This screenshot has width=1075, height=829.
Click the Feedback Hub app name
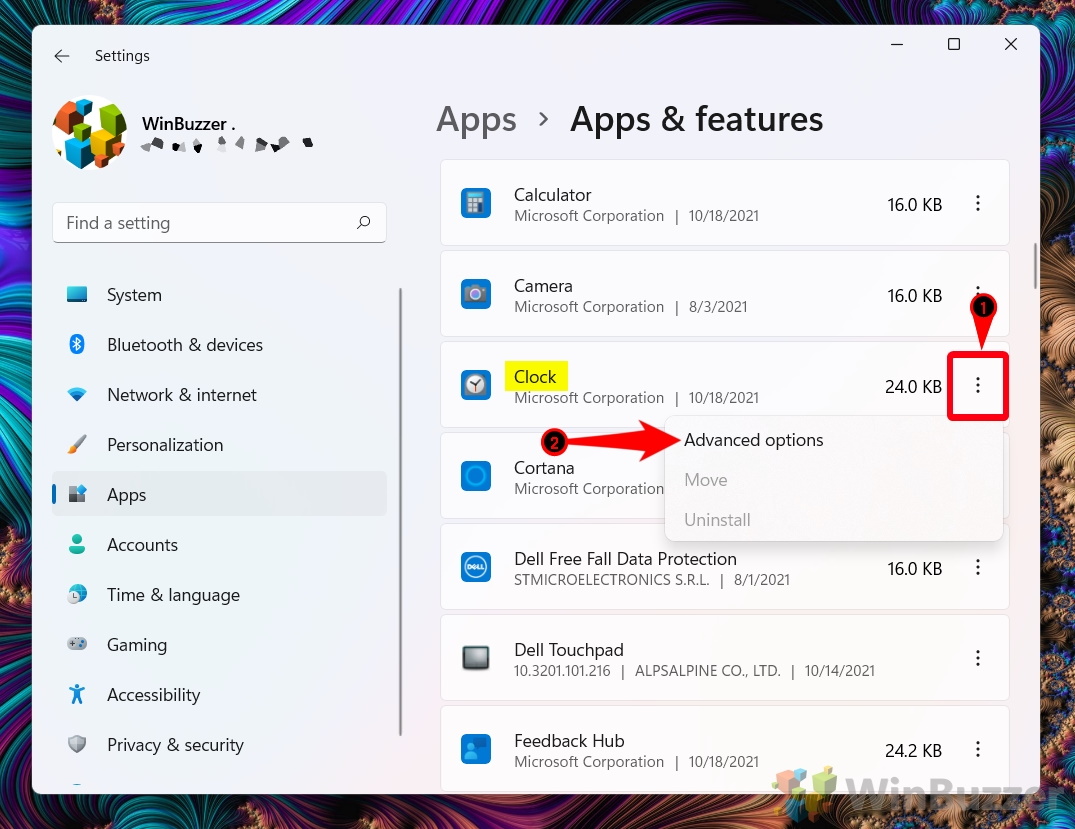pos(569,741)
